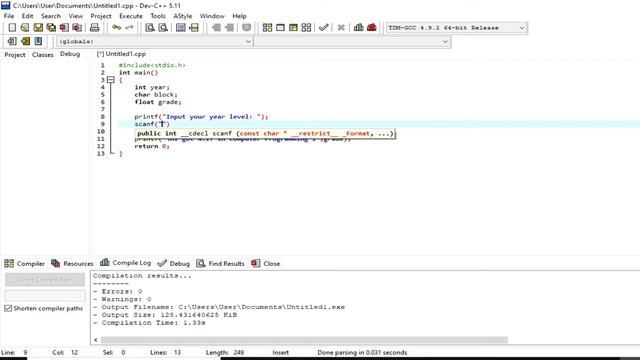Open the Project menu
This screenshot has height=360, width=640.
(101, 16)
